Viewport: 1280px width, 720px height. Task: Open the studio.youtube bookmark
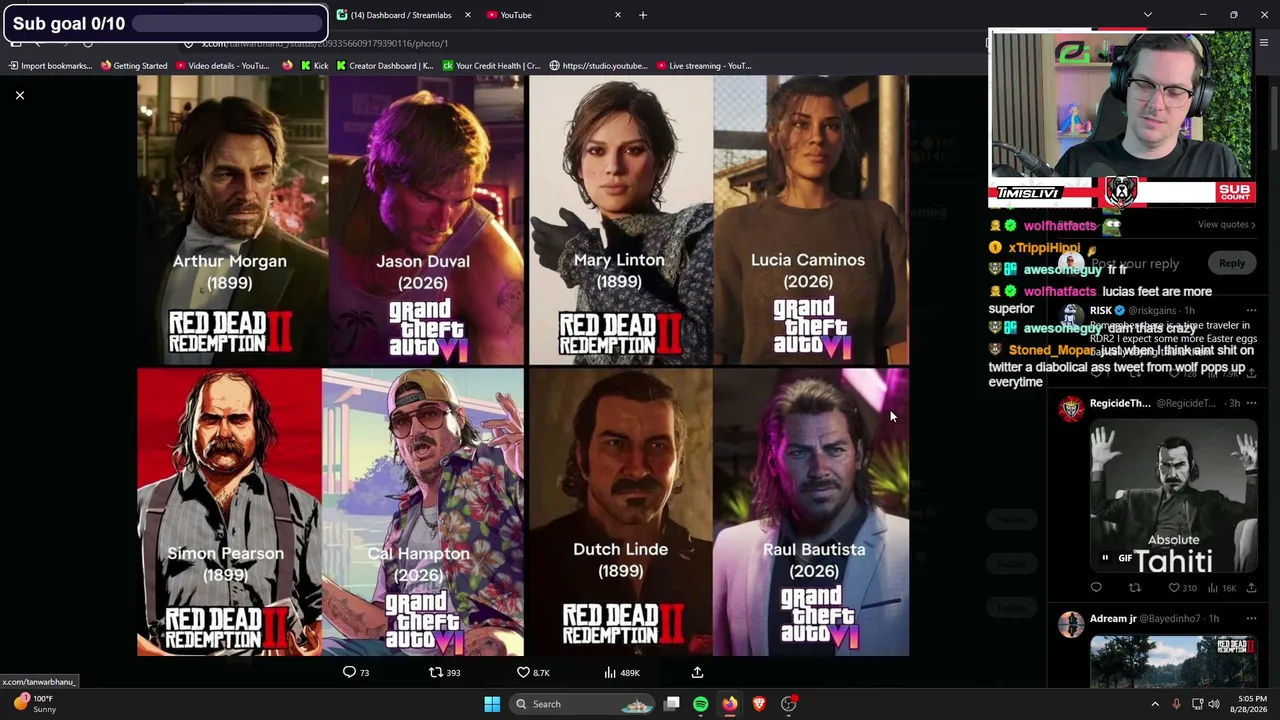click(x=598, y=66)
